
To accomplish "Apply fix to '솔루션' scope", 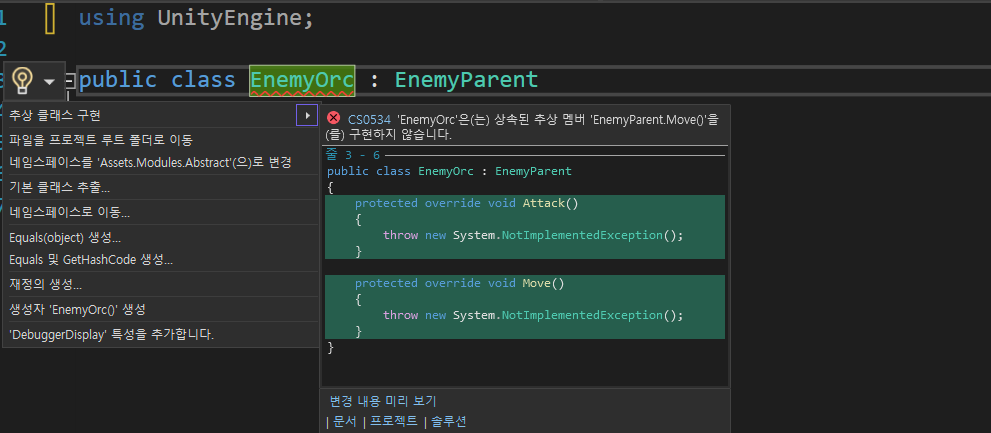I will [449, 422].
